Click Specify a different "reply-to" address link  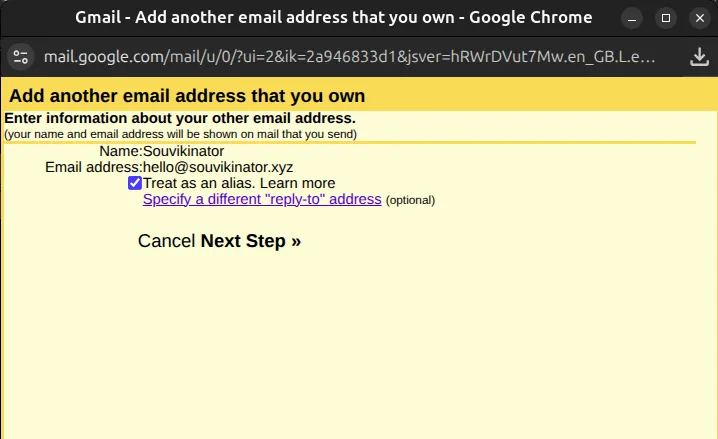click(x=262, y=199)
